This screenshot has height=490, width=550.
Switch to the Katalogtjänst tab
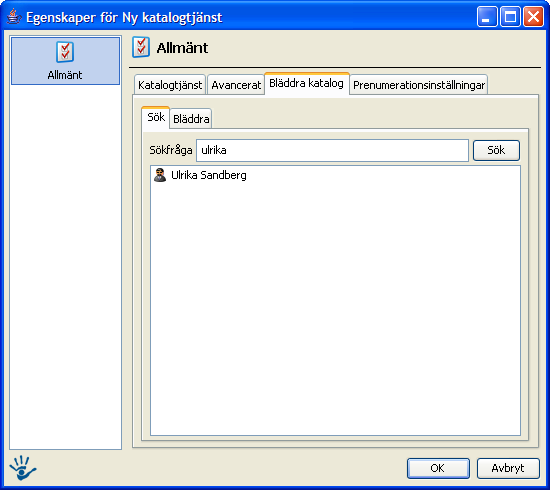coord(170,85)
